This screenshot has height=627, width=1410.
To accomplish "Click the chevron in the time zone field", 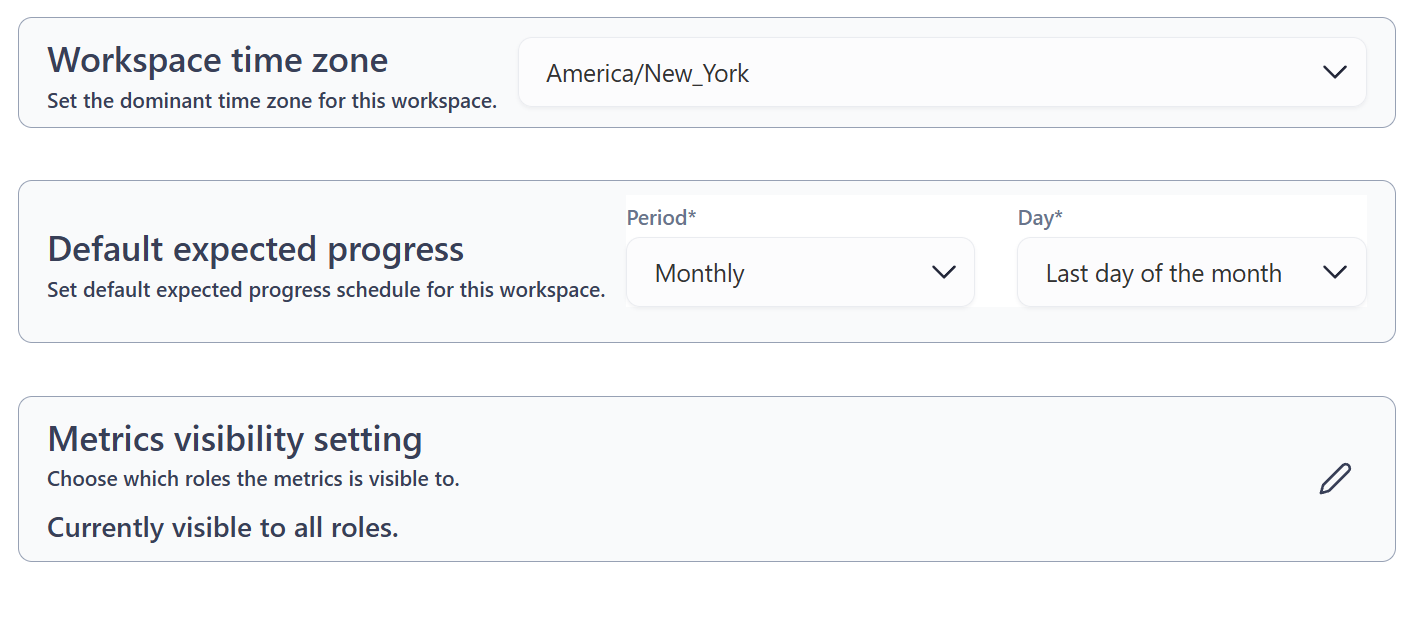I will 1335,72.
